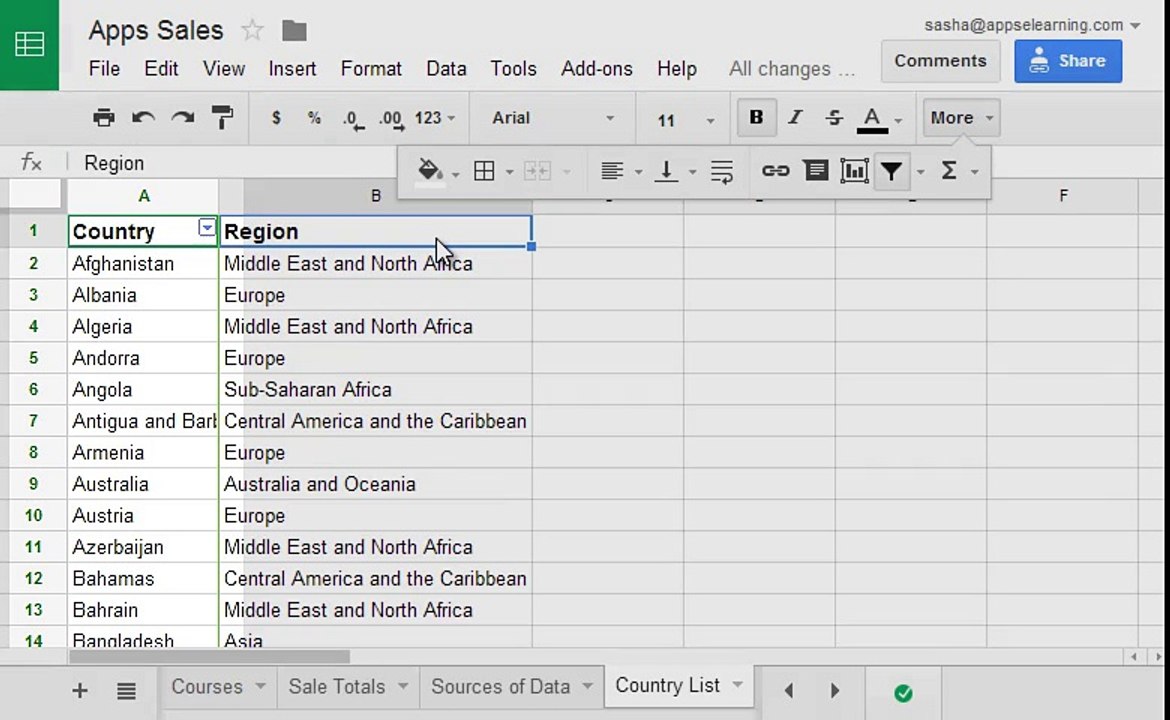Select the paint format tool

(222, 118)
